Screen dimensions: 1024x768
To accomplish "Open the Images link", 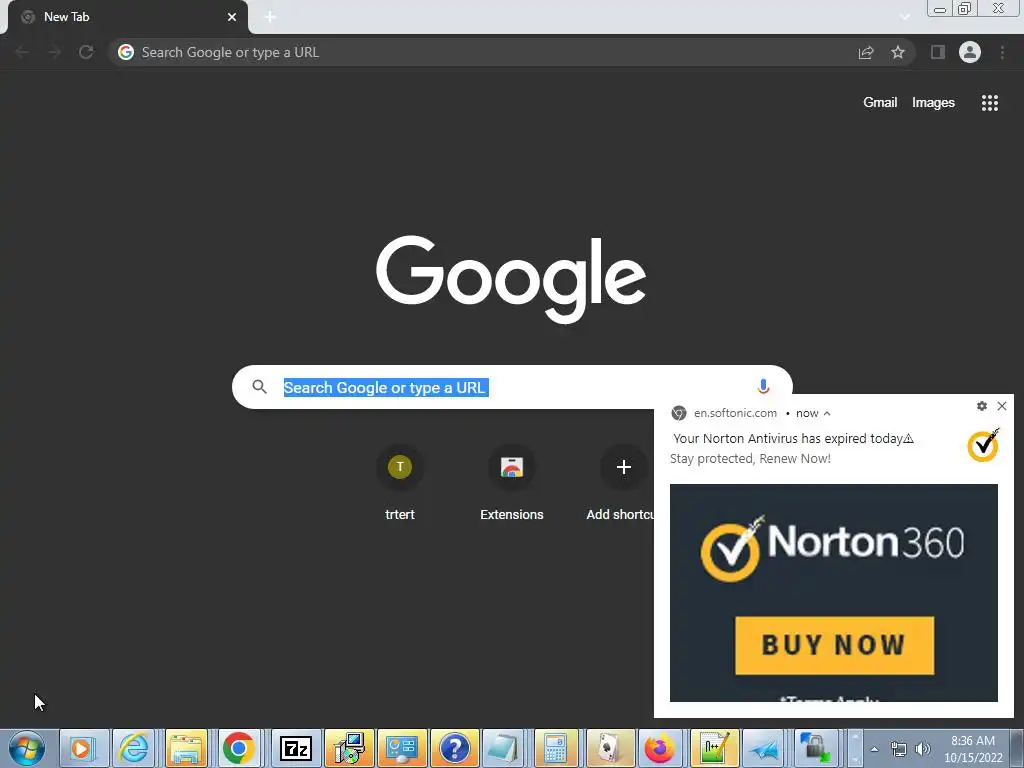I will click(933, 103).
